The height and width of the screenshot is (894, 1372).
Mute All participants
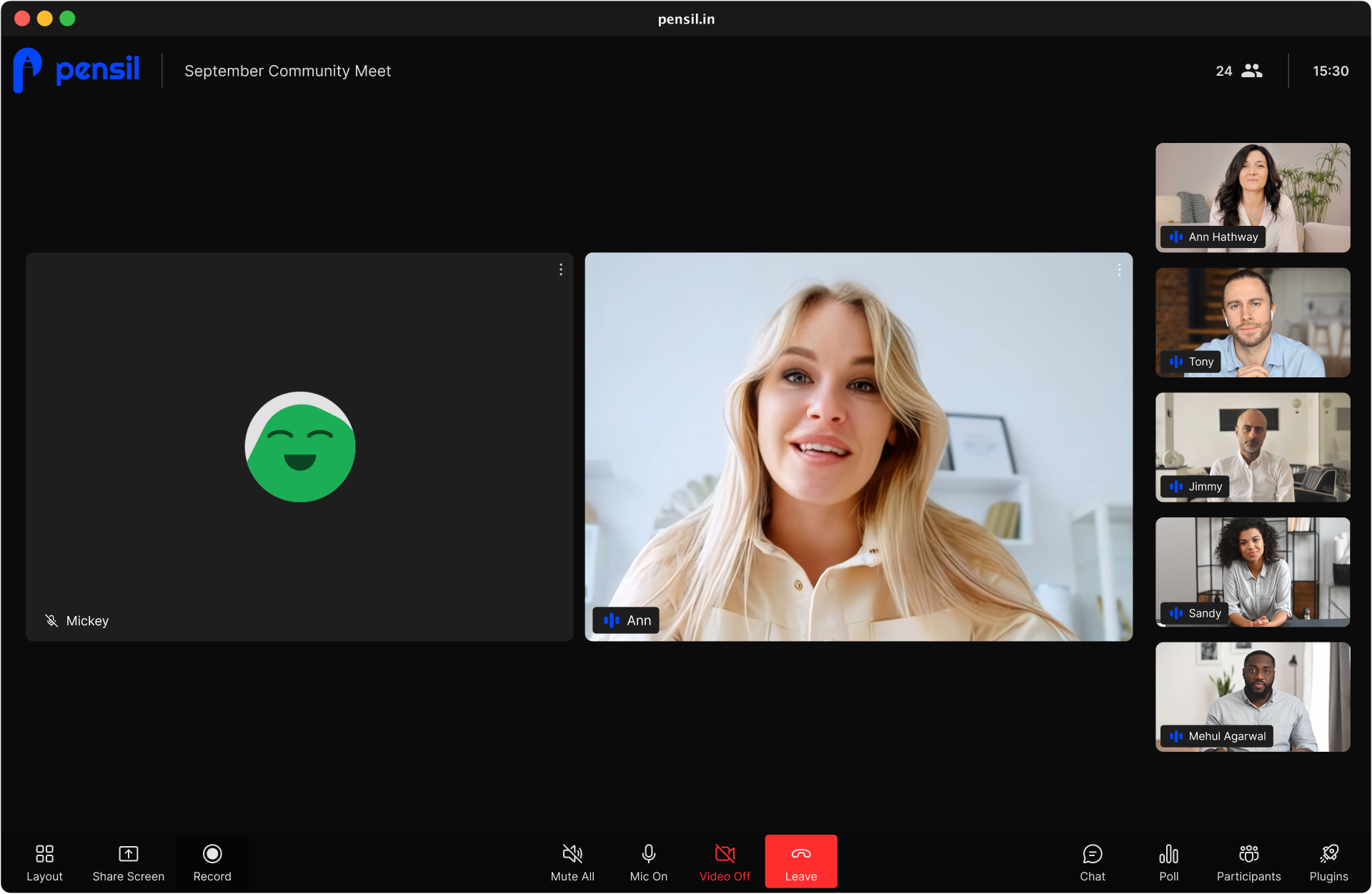572,863
